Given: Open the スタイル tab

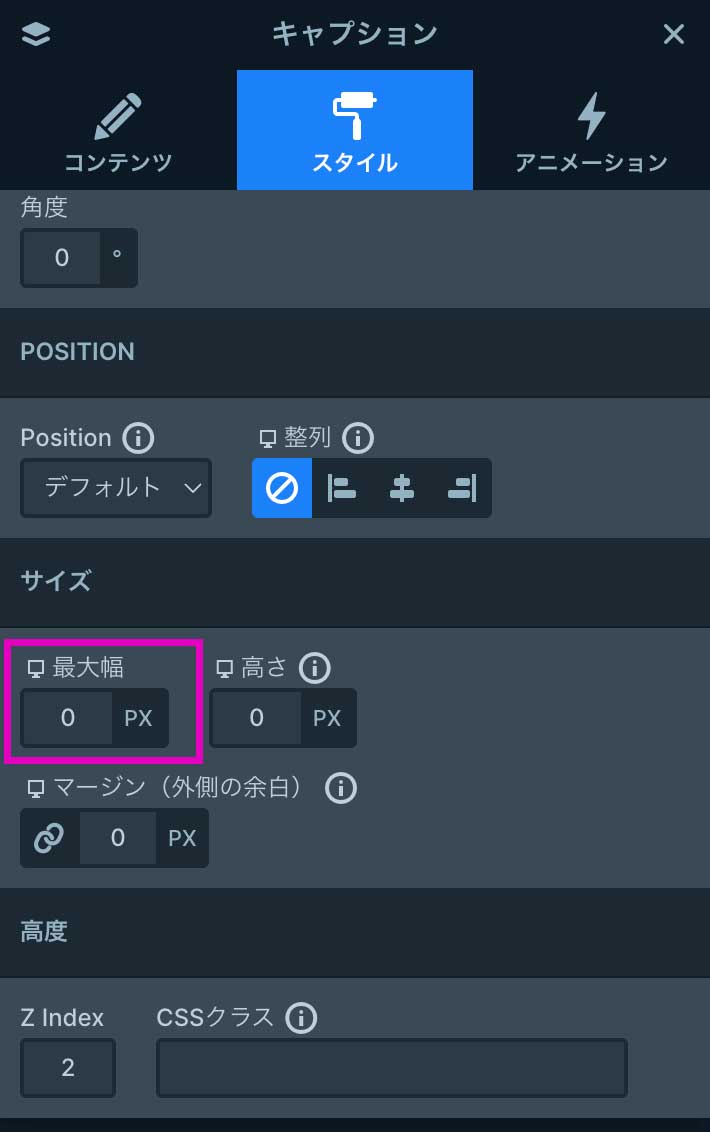Looking at the screenshot, I should click(x=355, y=130).
